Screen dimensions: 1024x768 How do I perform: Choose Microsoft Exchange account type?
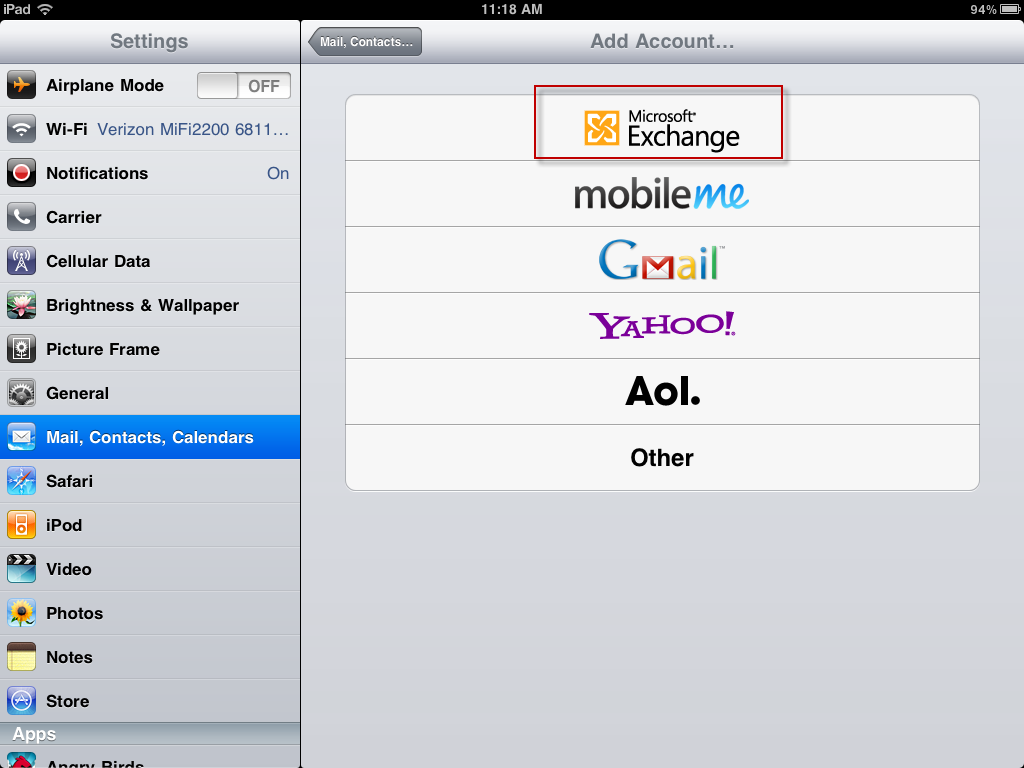(x=662, y=128)
